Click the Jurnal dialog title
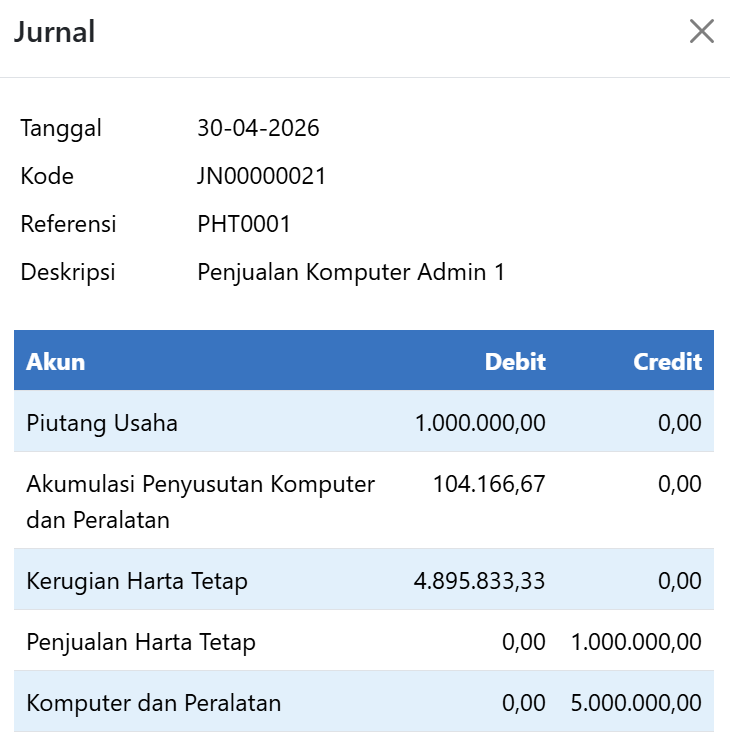Viewport: 730px width, 745px height. click(55, 32)
